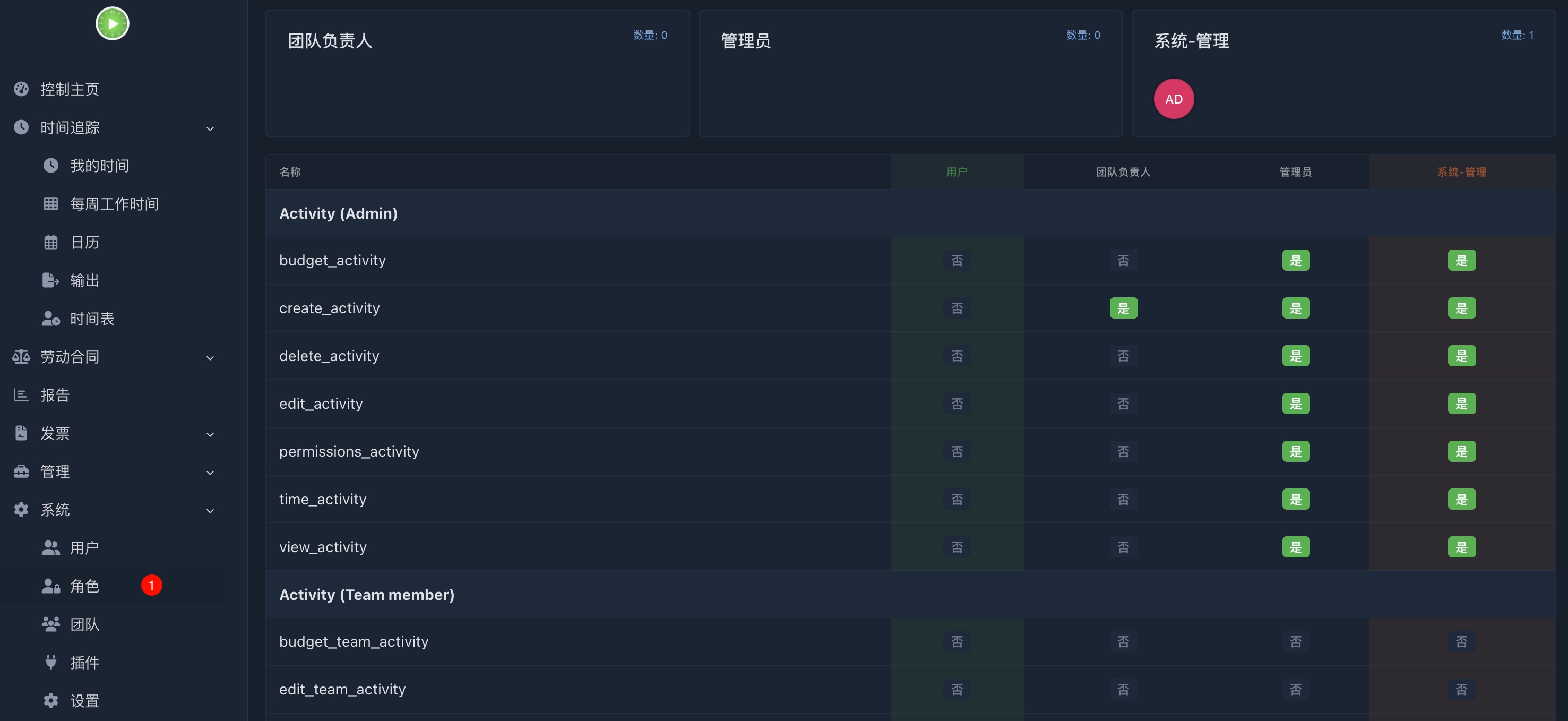Open the 团队 people icon entry

coord(50,624)
